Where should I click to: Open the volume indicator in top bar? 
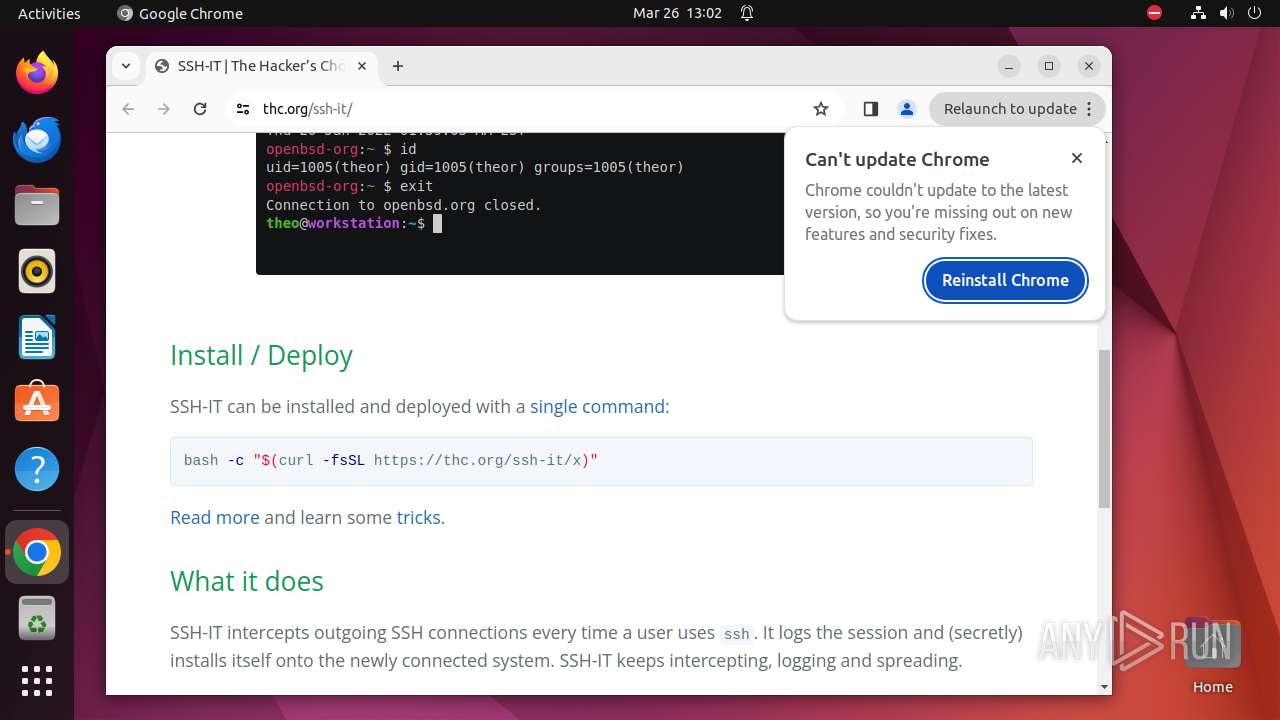pyautogui.click(x=1226, y=13)
